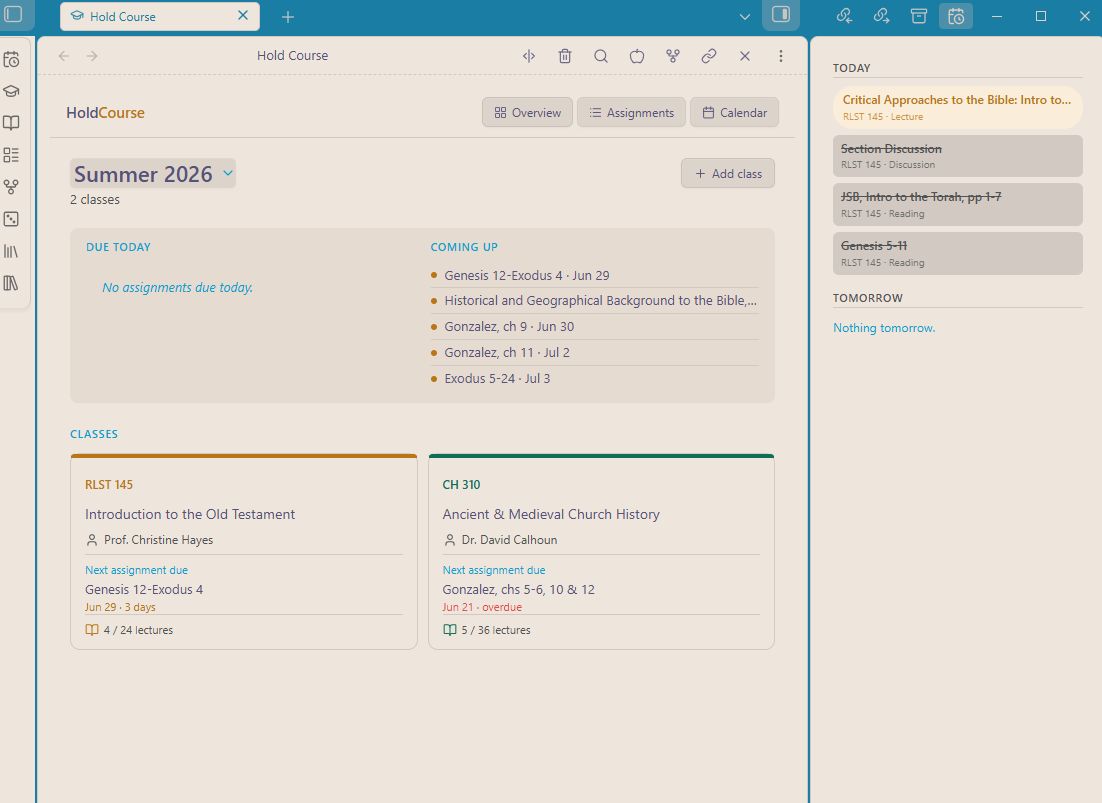The width and height of the screenshot is (1102, 803).
Task: Toggle completed Genesis 5-11 reading item
Action: 957,254
